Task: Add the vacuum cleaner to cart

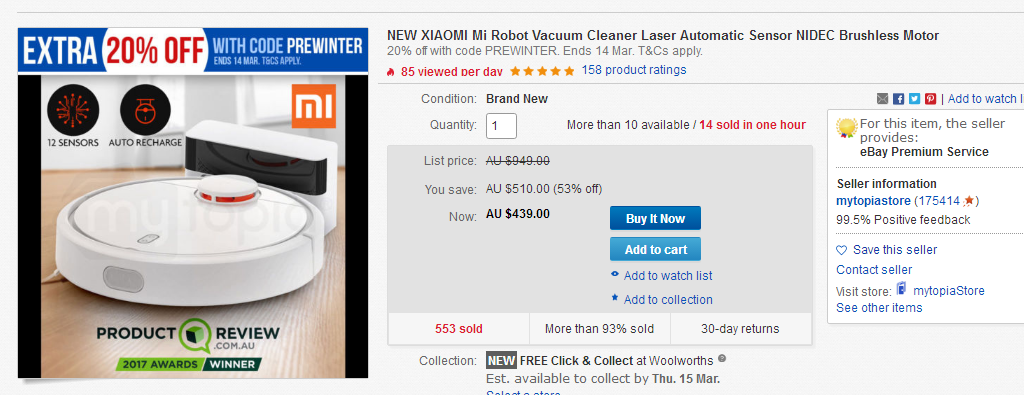Action: pyautogui.click(x=655, y=249)
